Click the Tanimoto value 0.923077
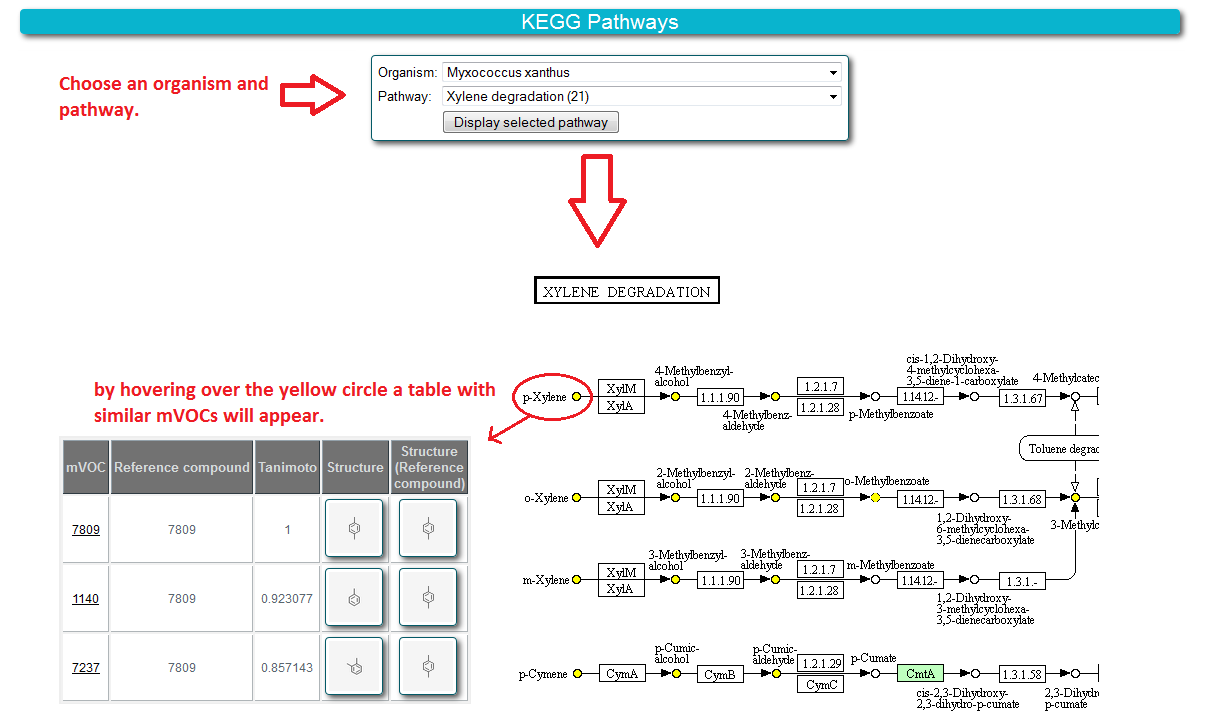Screen dimensions: 1209x719 (x=287, y=599)
